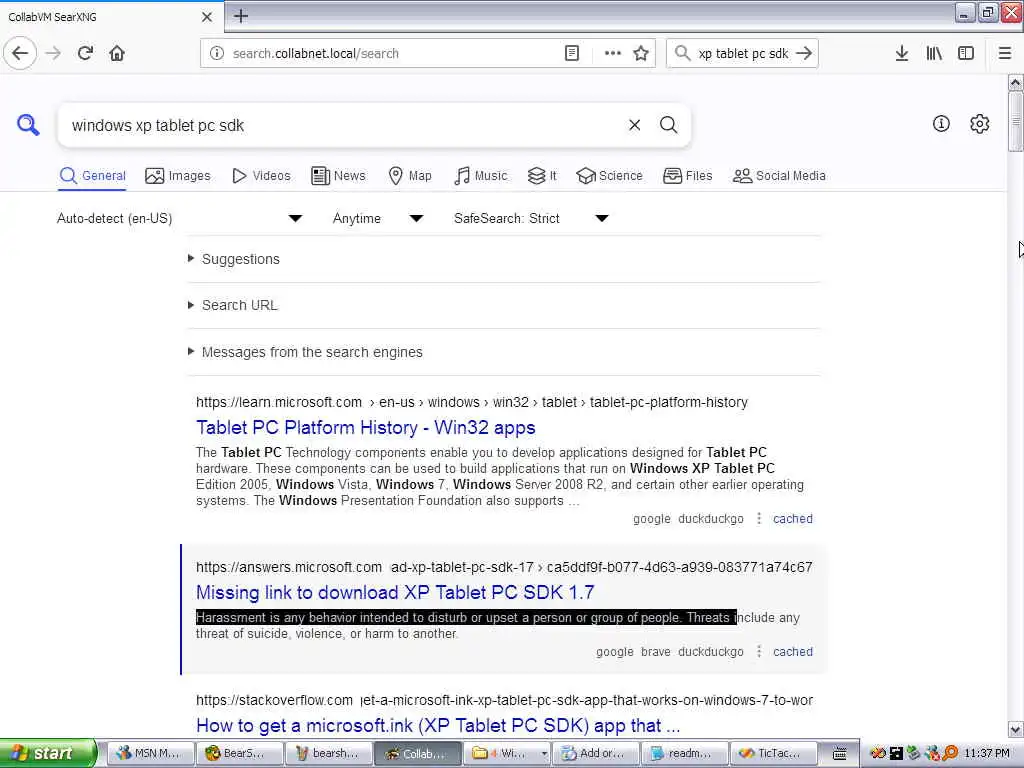Open options dots for Missing link result
The width and height of the screenshot is (1024, 768).
pos(759,652)
